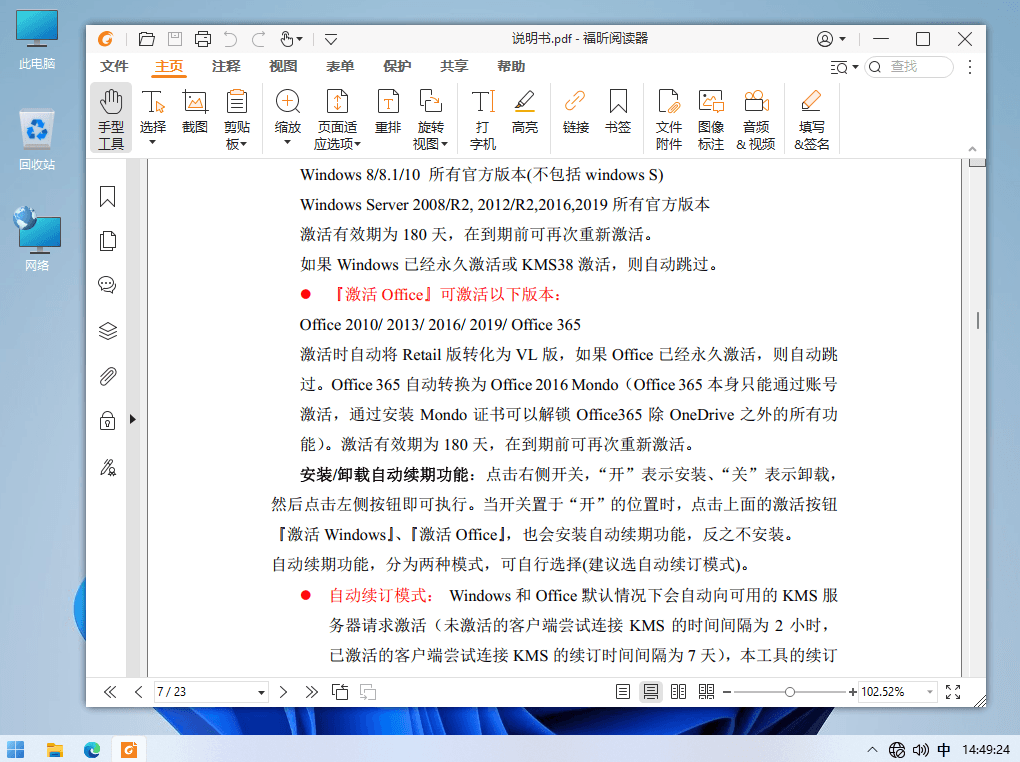Switch to the Protect (保护) tab
Screen dimensions: 1020x762
397,66
